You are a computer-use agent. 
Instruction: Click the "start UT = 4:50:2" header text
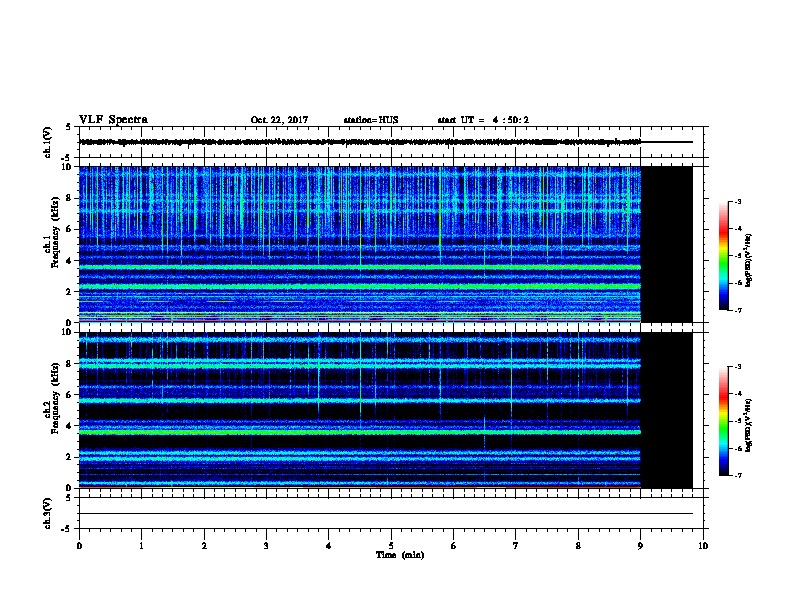pos(483,120)
